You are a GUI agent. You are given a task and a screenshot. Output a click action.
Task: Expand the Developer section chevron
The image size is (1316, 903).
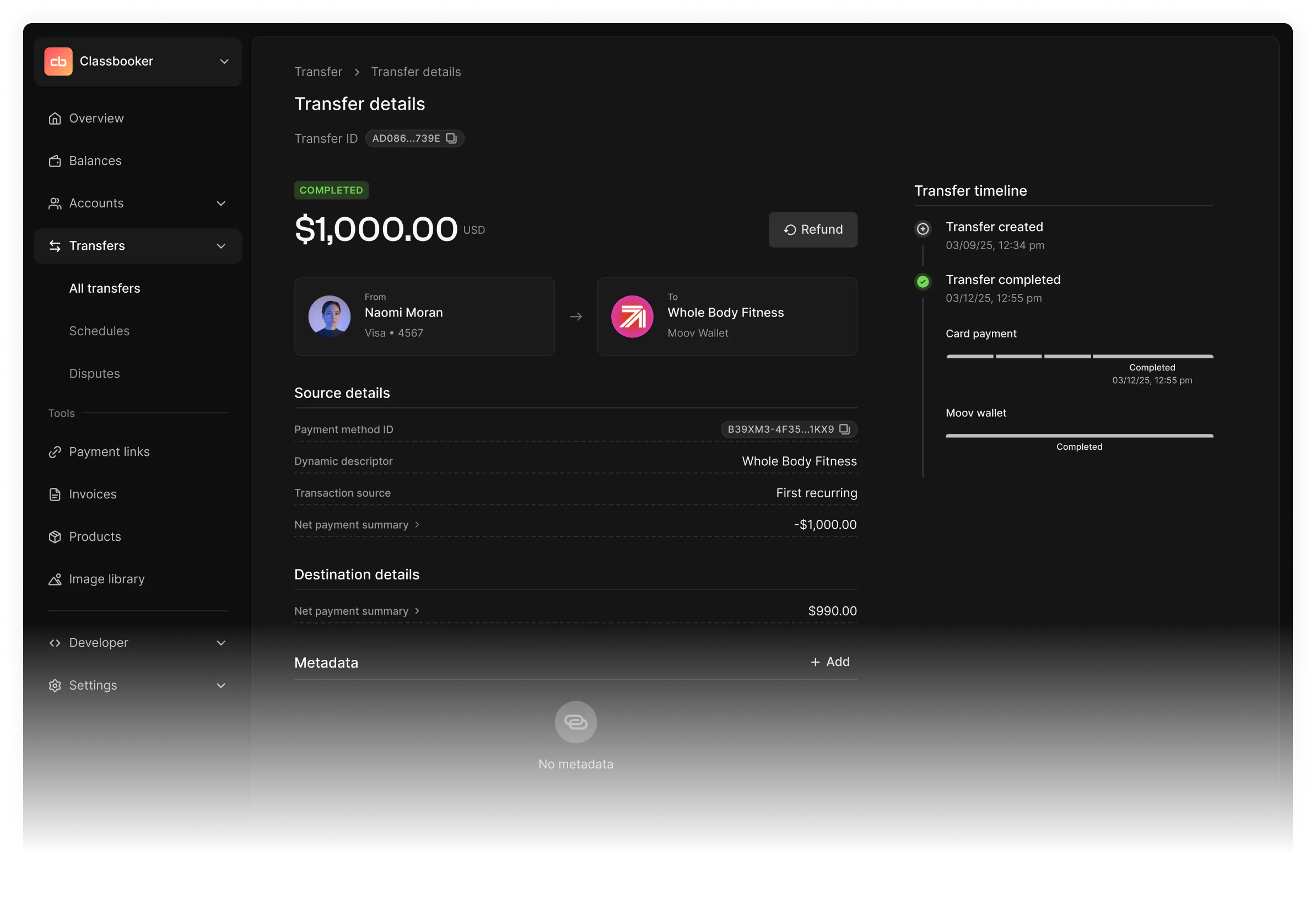[x=221, y=642]
